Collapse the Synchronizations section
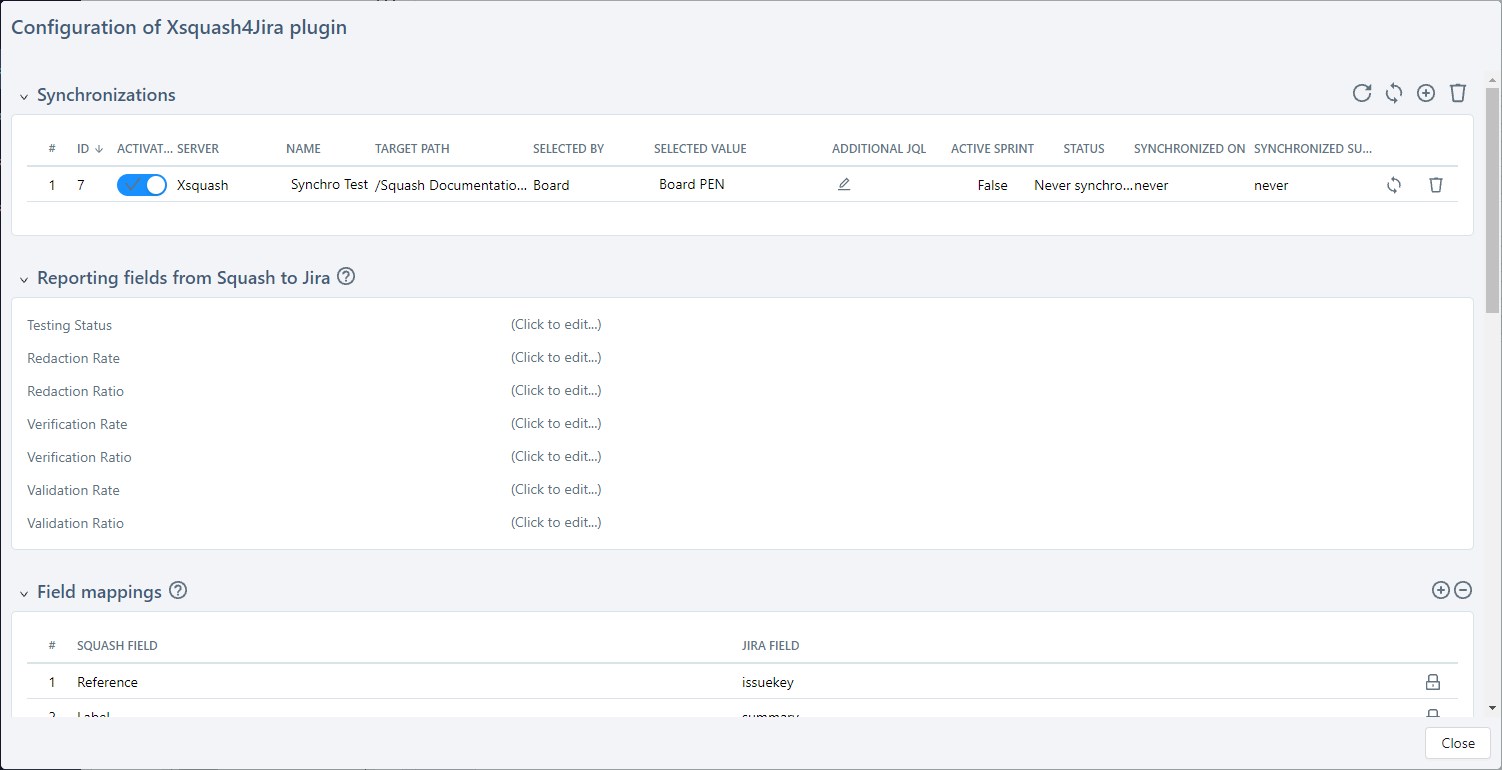 tap(22, 95)
